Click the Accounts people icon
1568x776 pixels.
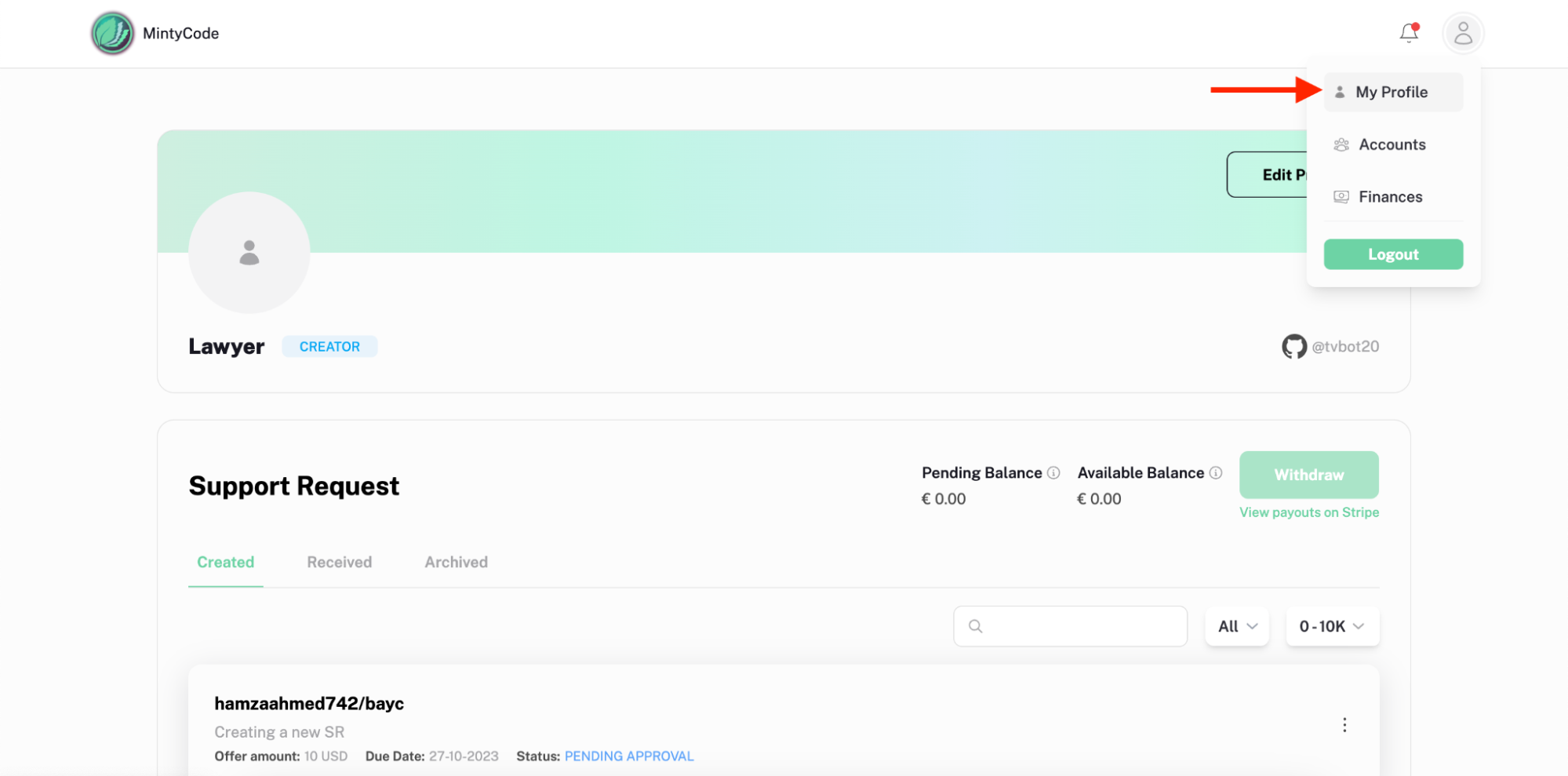[x=1341, y=144]
